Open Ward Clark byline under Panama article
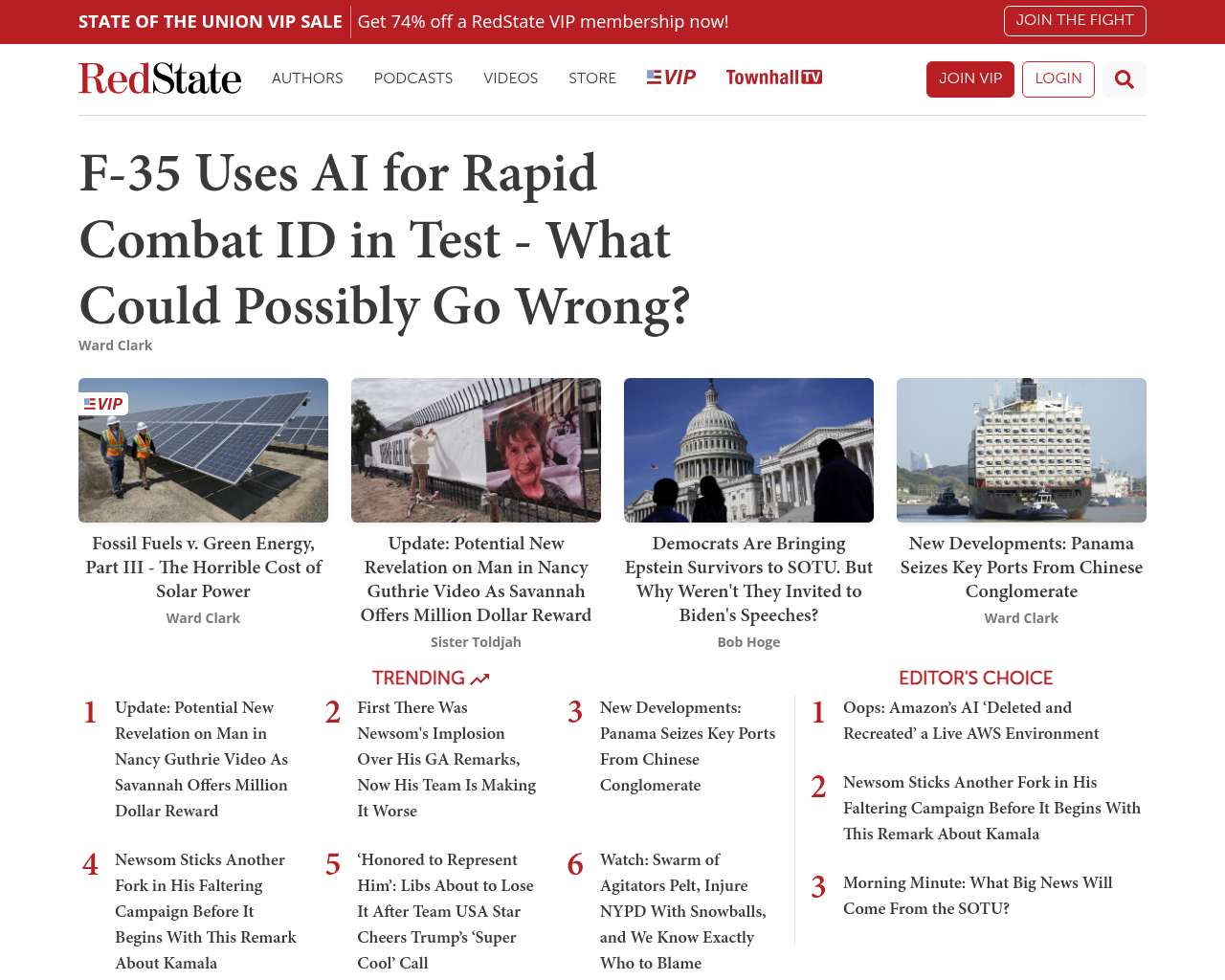 point(1021,618)
